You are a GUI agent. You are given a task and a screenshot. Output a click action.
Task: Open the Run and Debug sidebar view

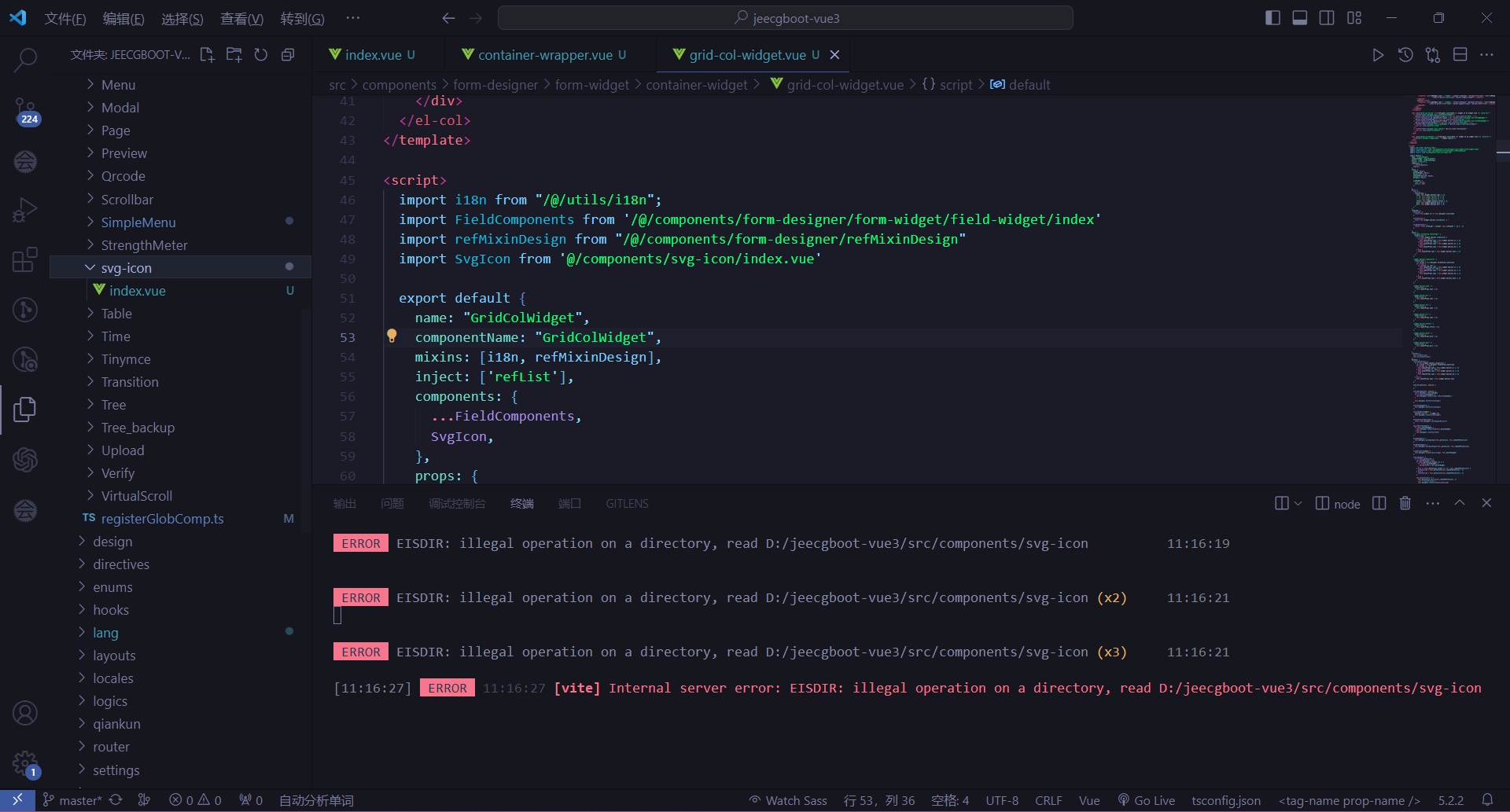click(25, 210)
